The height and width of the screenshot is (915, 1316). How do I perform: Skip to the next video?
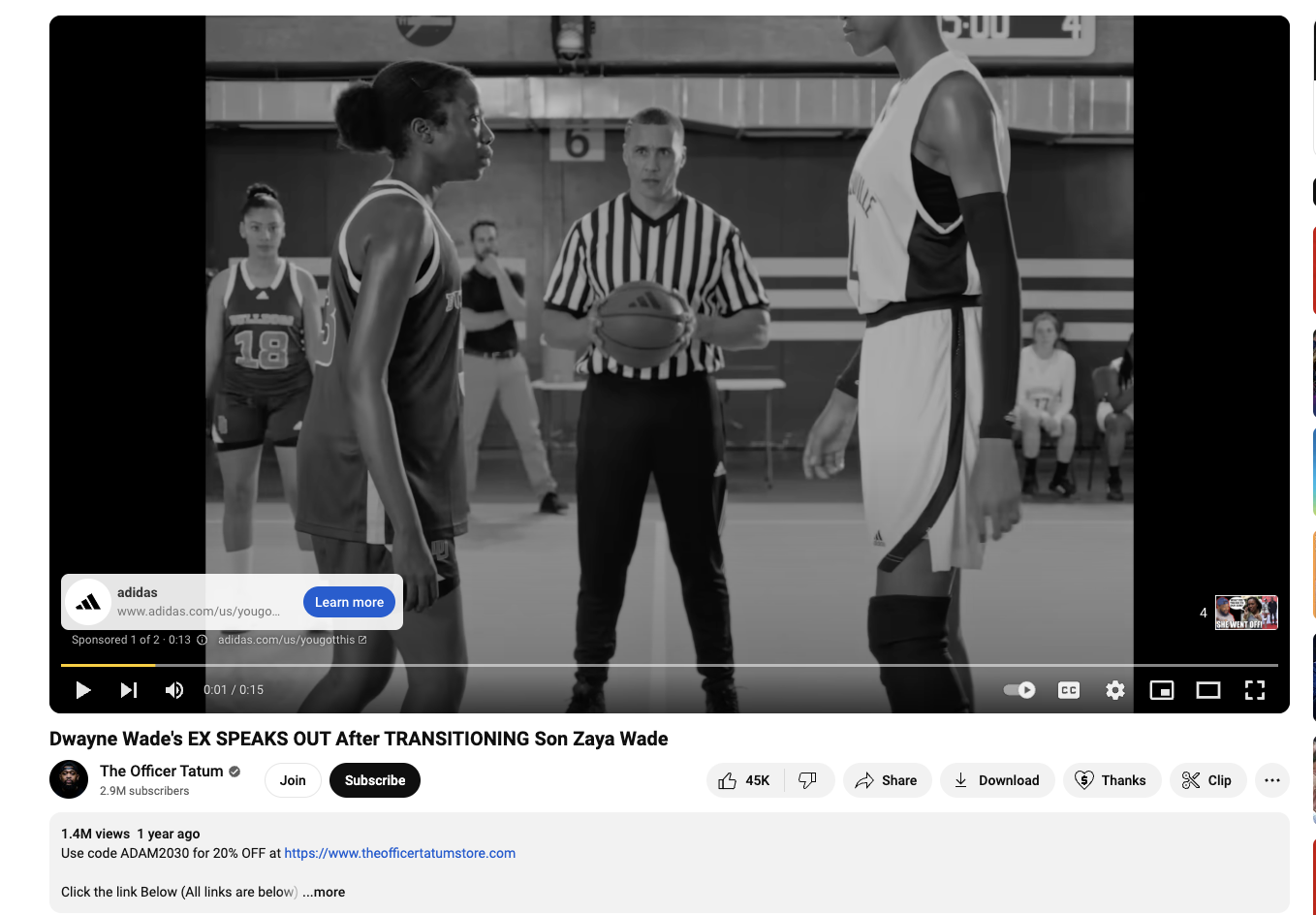pos(129,690)
